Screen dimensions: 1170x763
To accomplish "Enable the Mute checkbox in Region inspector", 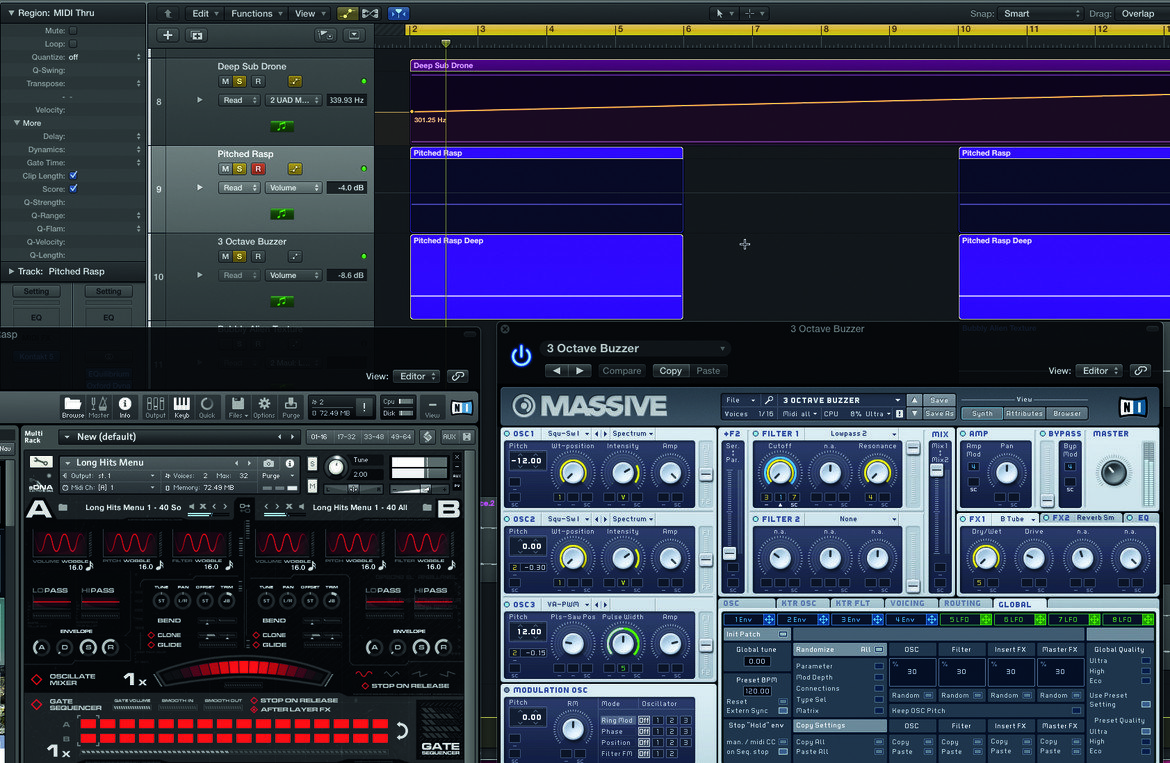I will (x=73, y=31).
